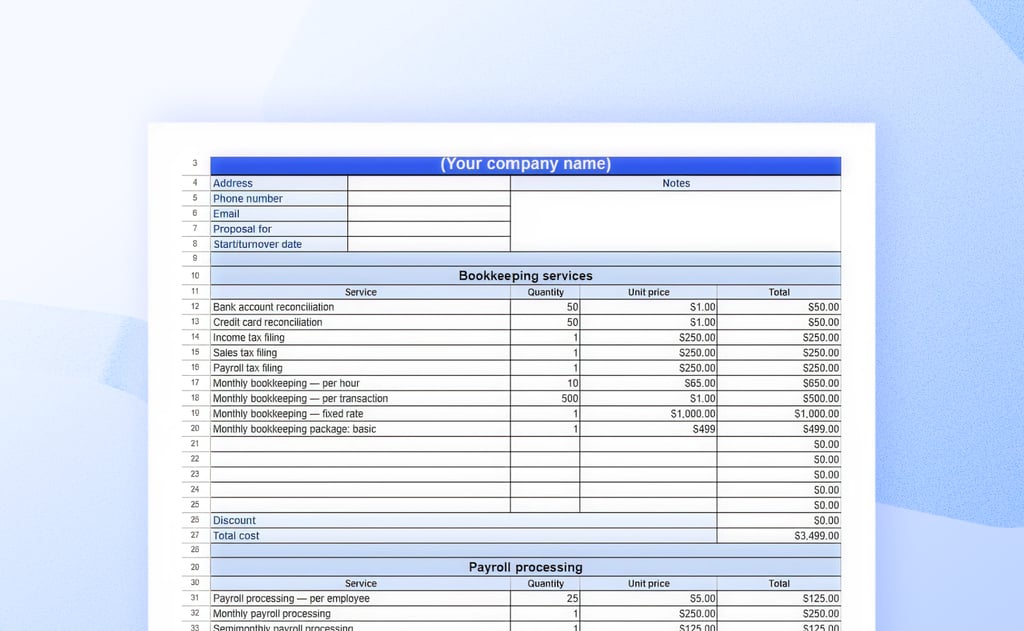Image resolution: width=1024 pixels, height=631 pixels.
Task: Click the 'Address' label cell
Action: click(279, 184)
